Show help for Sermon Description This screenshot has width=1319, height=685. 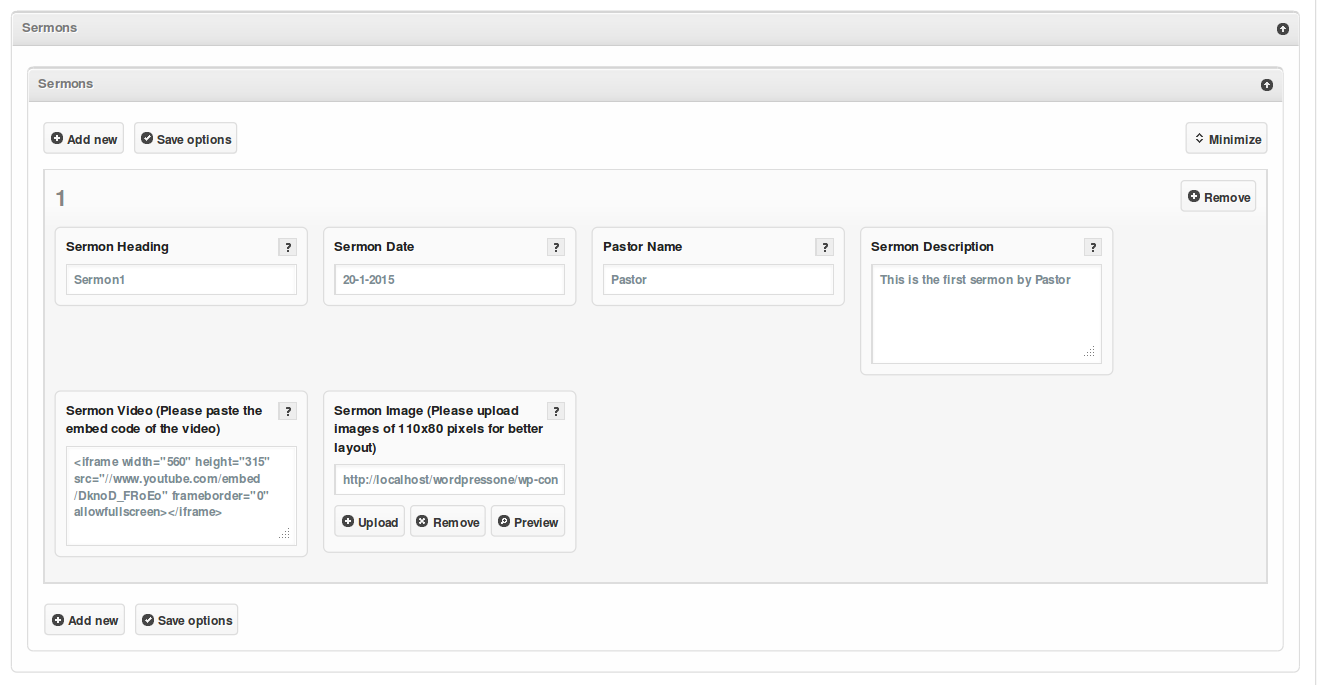(1093, 248)
